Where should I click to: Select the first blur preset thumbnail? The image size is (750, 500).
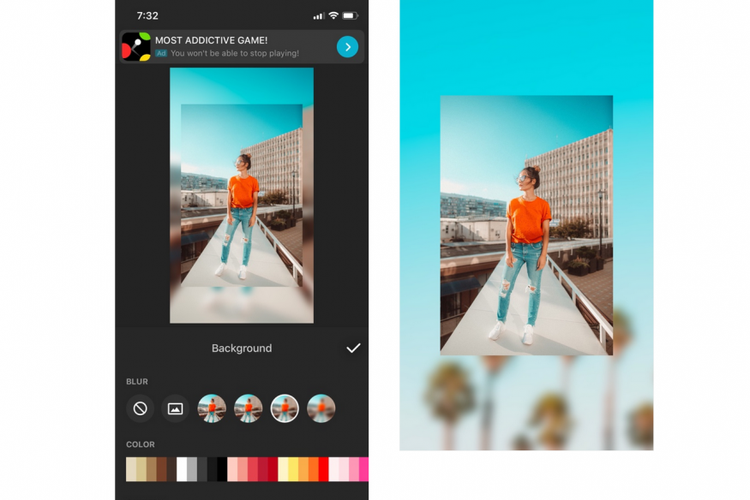pos(212,408)
